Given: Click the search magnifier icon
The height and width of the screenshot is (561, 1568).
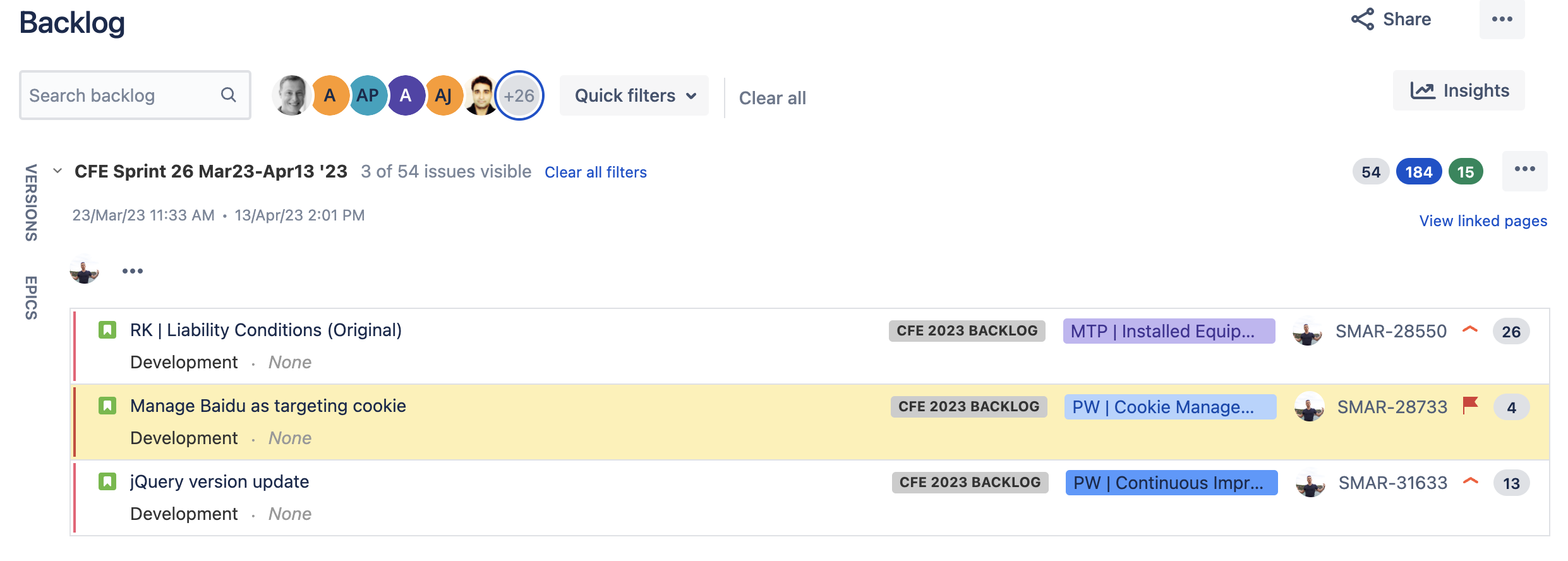Looking at the screenshot, I should (x=228, y=95).
